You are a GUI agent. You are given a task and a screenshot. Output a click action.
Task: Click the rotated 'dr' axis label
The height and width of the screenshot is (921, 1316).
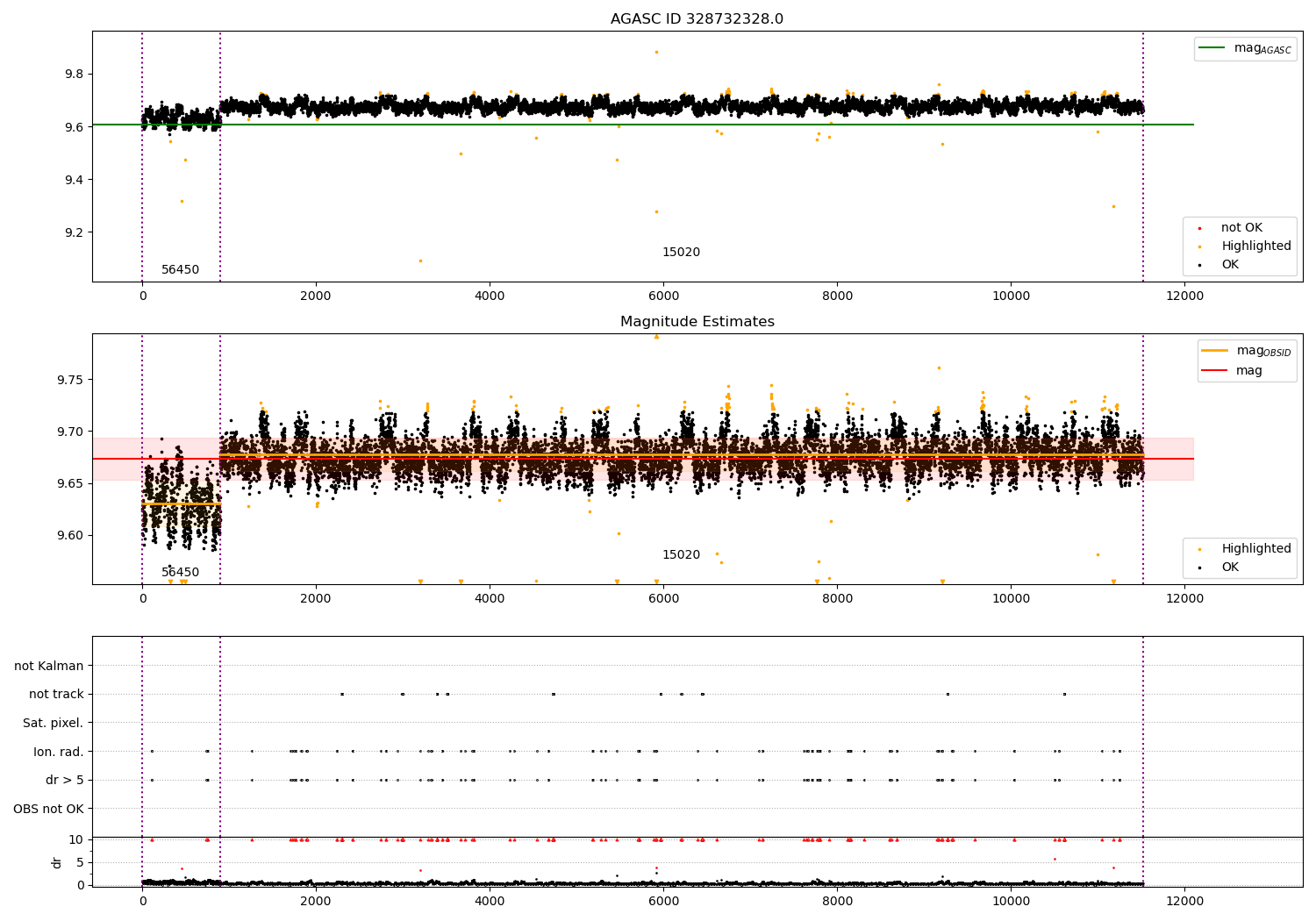tap(57, 862)
